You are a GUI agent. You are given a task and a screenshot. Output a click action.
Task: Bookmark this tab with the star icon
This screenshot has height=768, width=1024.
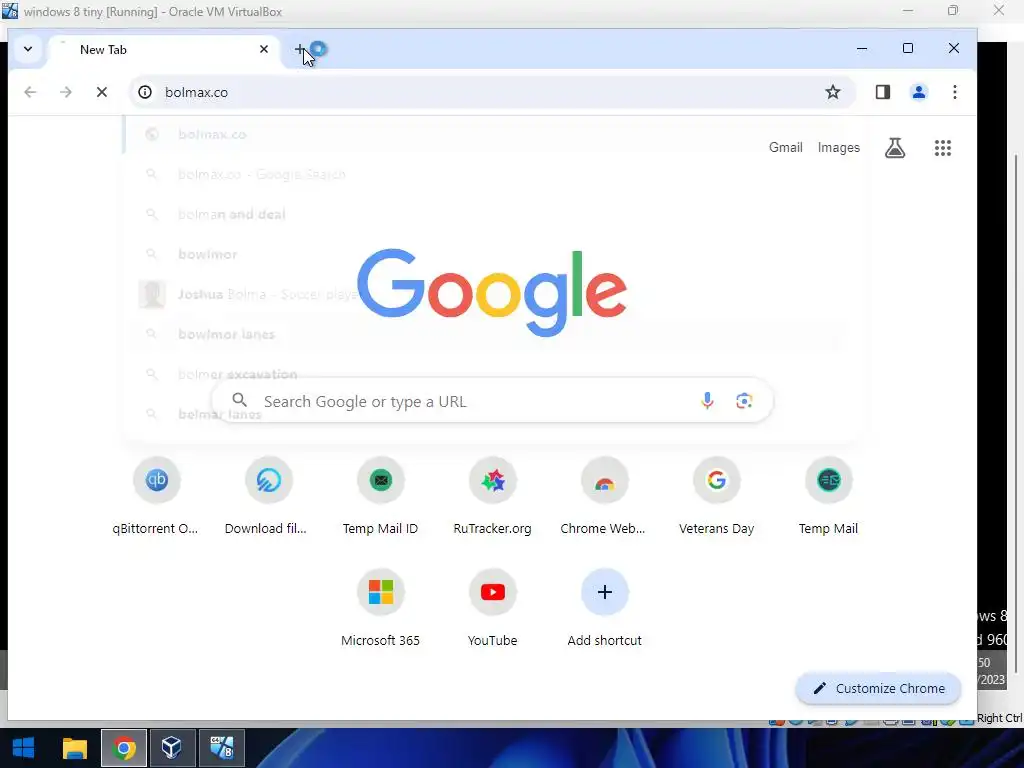(832, 92)
